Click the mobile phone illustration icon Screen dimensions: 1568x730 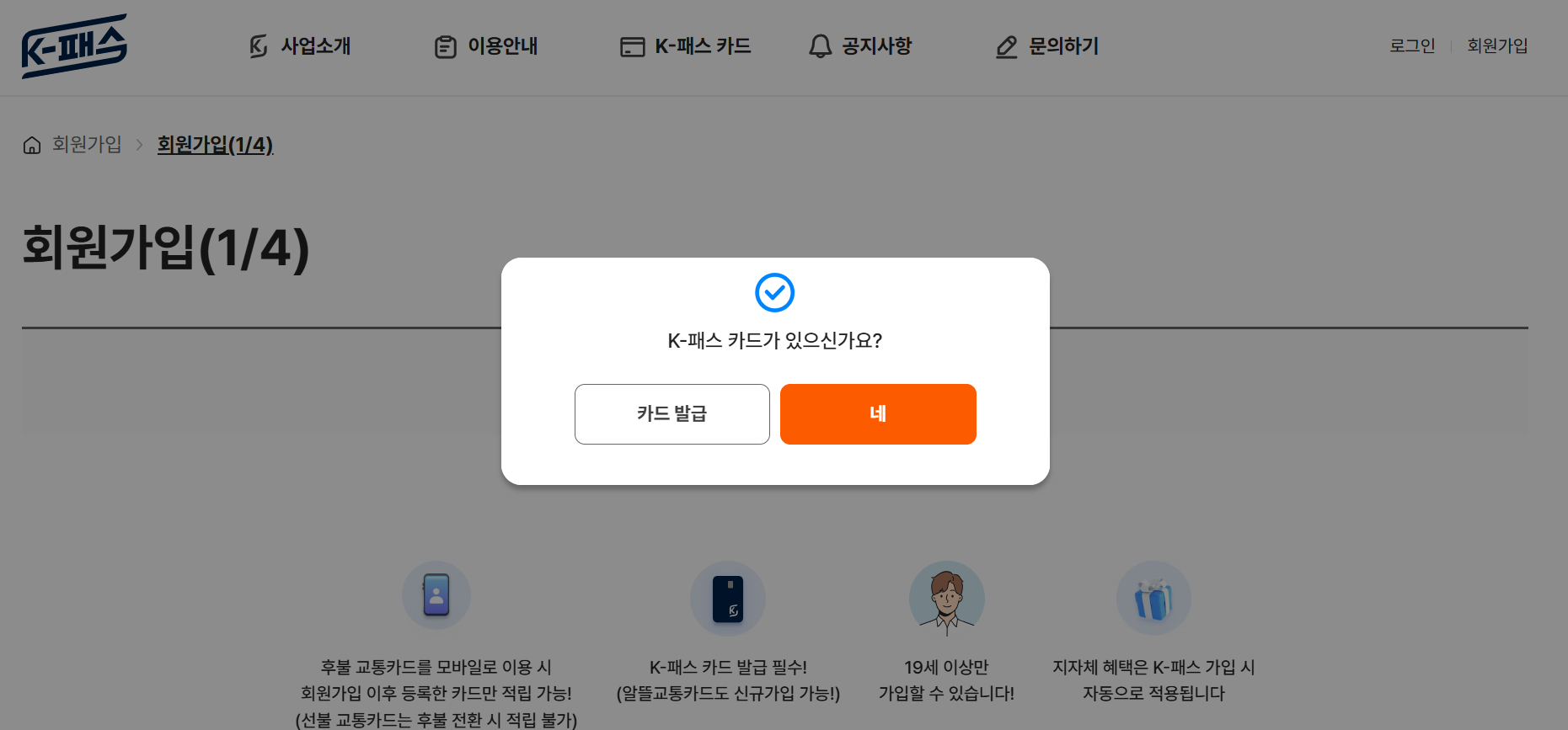(x=436, y=595)
